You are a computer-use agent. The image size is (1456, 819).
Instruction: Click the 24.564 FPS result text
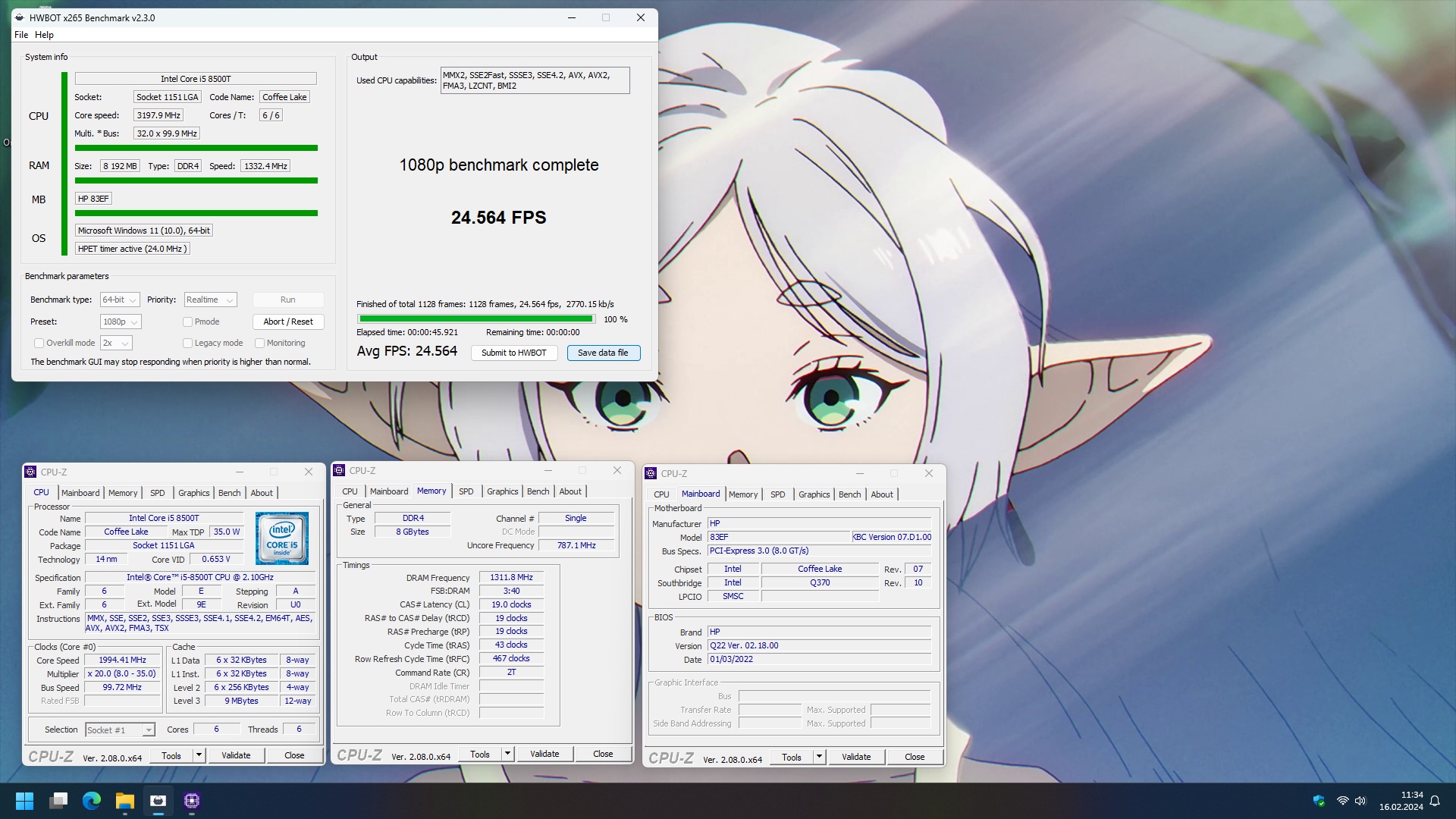(499, 218)
